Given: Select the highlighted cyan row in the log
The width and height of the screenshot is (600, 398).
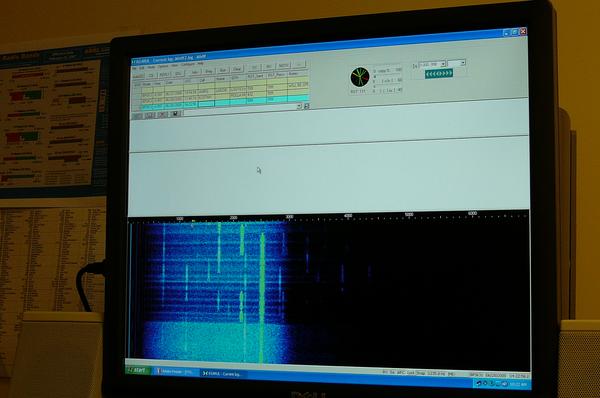Looking at the screenshot, I should click(x=226, y=103).
